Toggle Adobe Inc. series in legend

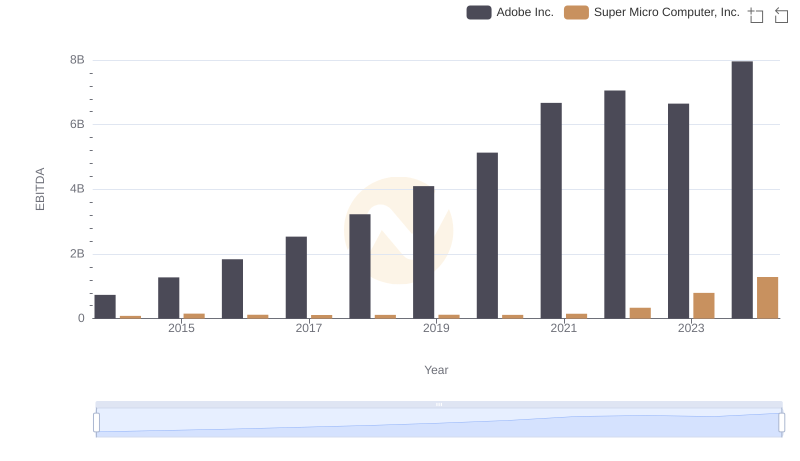point(510,12)
